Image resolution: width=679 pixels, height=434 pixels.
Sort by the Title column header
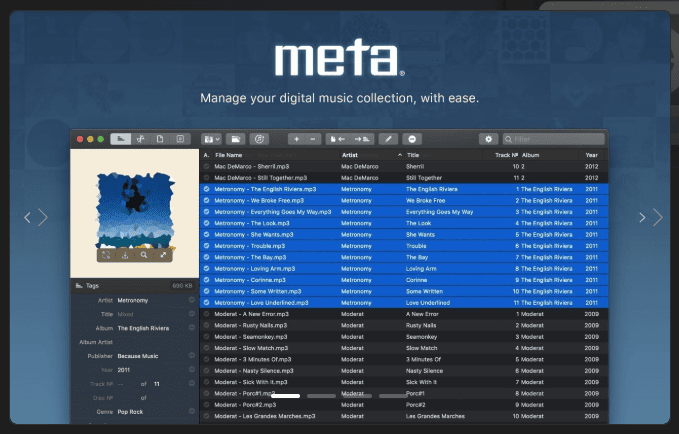[x=443, y=155]
